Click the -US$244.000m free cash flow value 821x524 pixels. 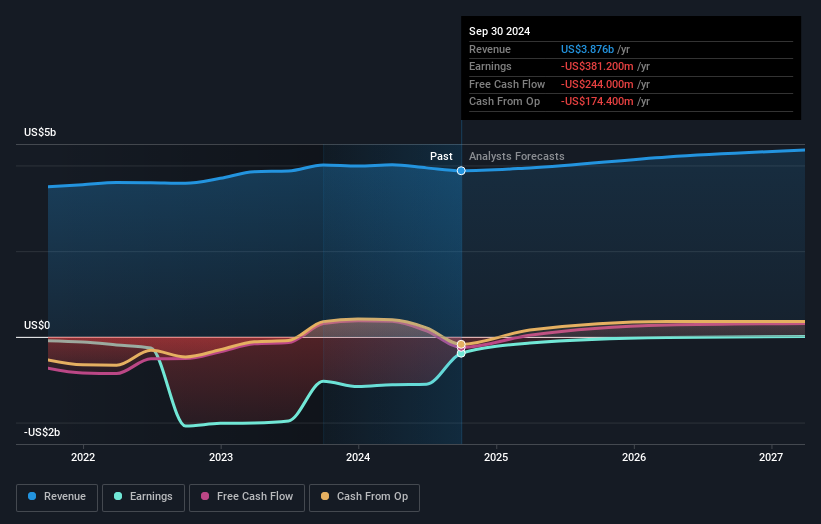[x=597, y=84]
